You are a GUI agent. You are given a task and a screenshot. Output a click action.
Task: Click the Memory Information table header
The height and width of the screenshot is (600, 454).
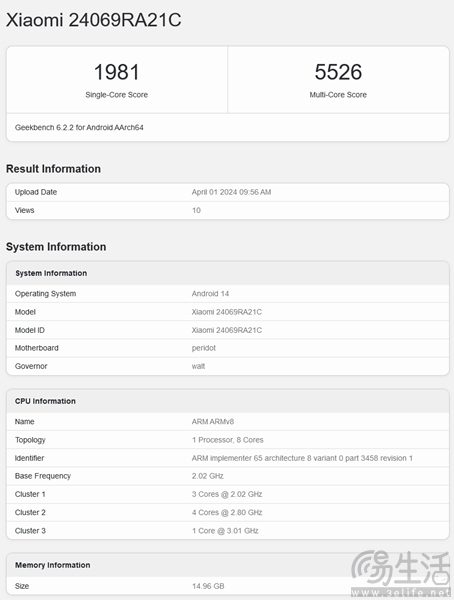point(52,565)
